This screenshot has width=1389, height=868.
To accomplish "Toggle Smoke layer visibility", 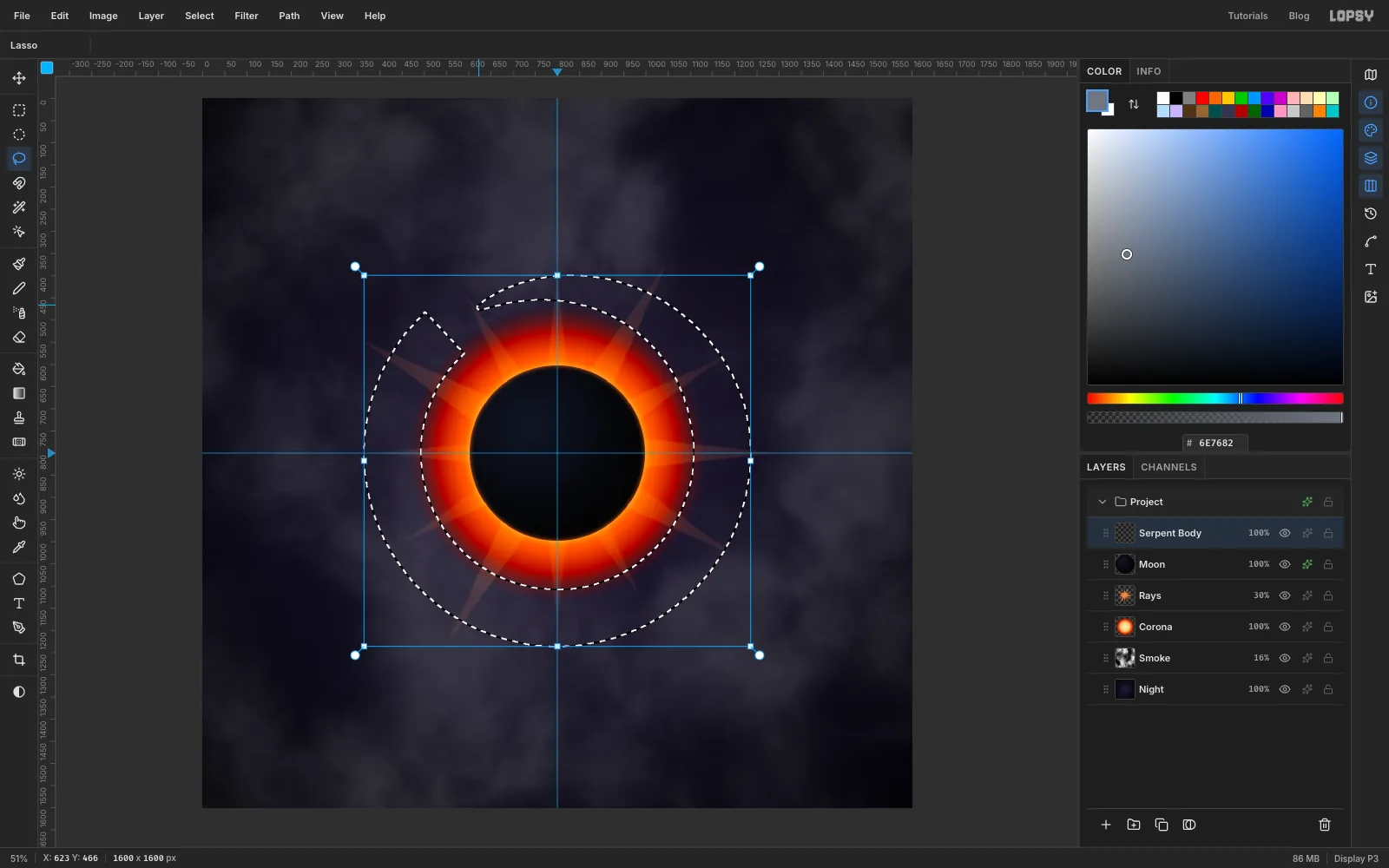I will [x=1285, y=658].
